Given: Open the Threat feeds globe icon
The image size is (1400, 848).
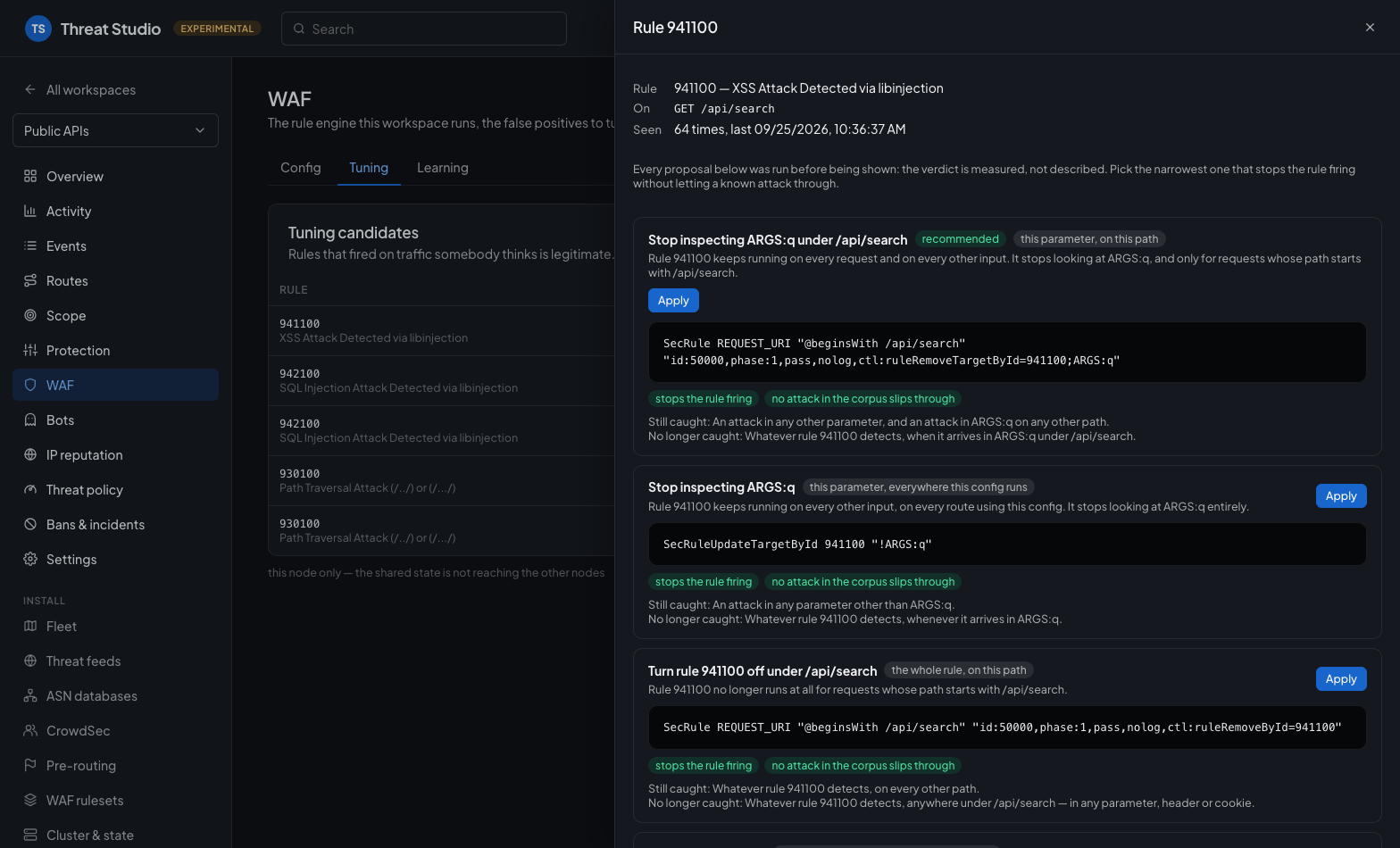Looking at the screenshot, I should (x=30, y=661).
